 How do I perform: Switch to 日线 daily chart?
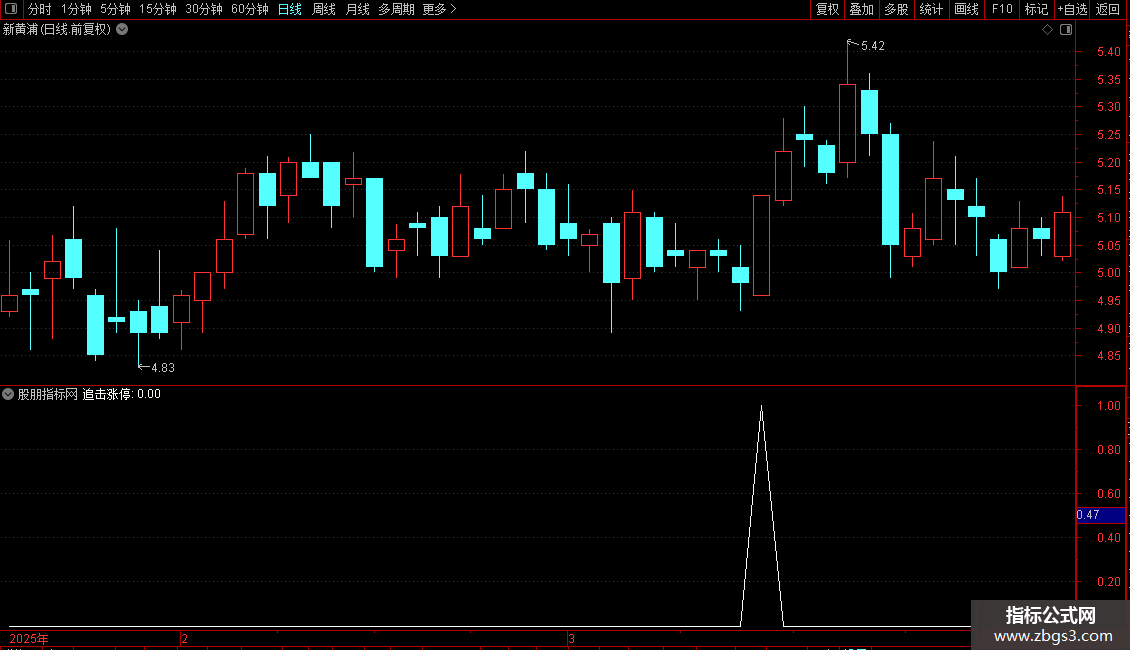click(290, 9)
